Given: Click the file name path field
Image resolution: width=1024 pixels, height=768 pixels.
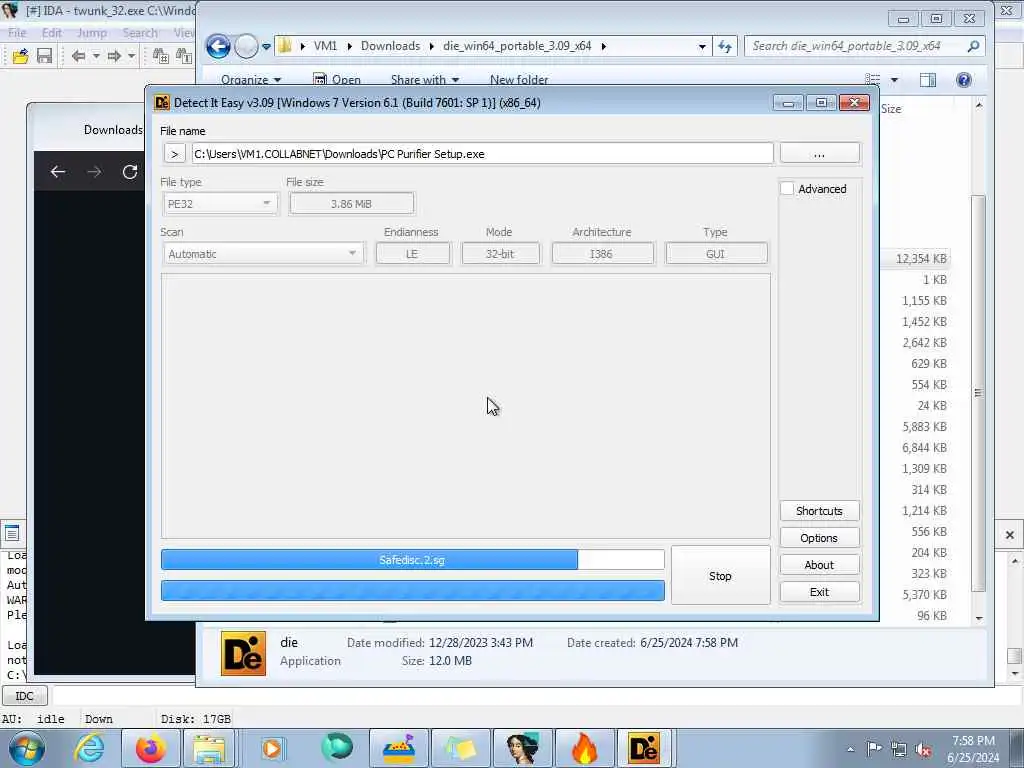Looking at the screenshot, I should pos(483,154).
